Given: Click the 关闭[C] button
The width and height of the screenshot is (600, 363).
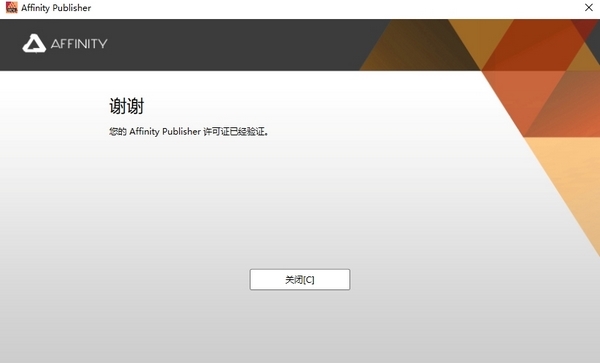Looking at the screenshot, I should click(x=300, y=279).
